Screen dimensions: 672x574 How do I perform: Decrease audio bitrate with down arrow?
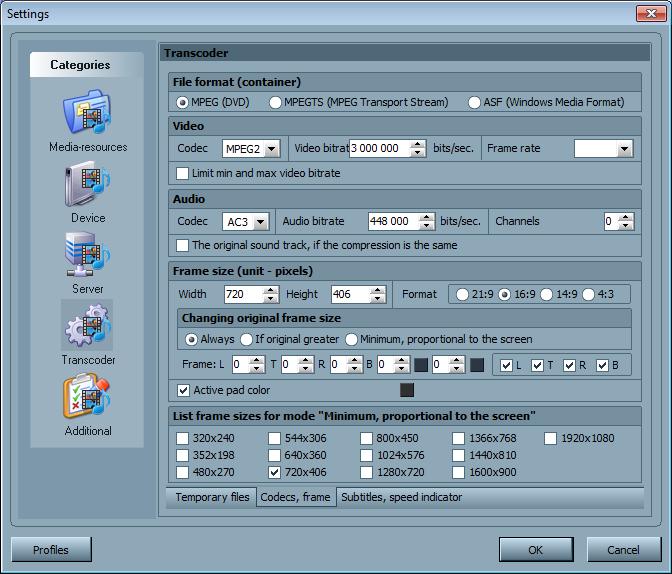pos(426,225)
